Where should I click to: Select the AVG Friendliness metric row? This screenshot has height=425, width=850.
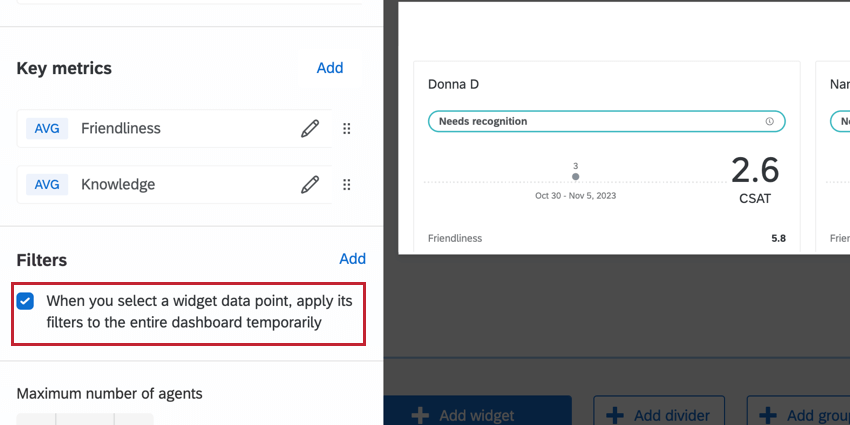point(150,128)
